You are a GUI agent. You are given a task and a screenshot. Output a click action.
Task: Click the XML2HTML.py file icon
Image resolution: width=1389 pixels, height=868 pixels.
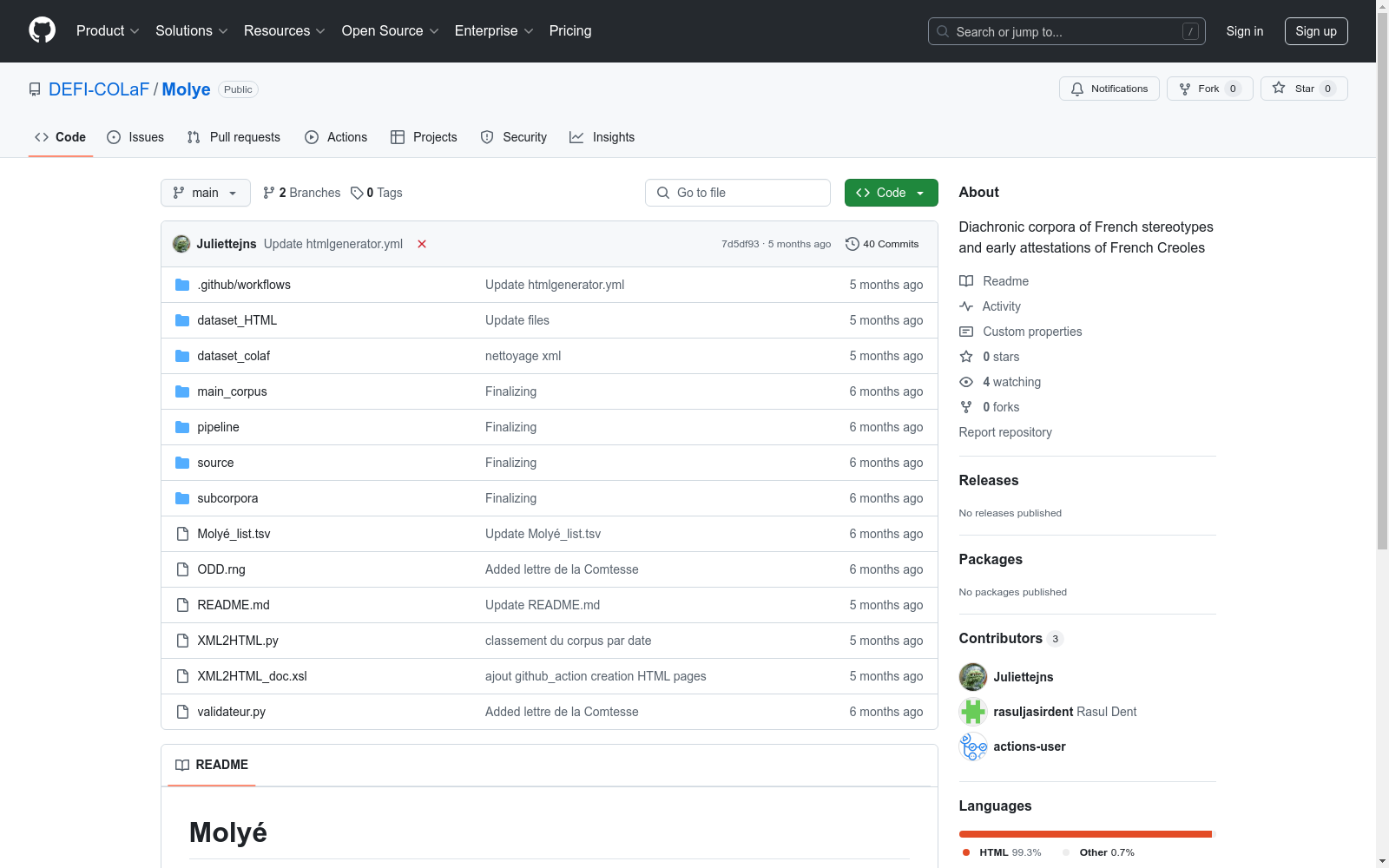[x=182, y=641]
